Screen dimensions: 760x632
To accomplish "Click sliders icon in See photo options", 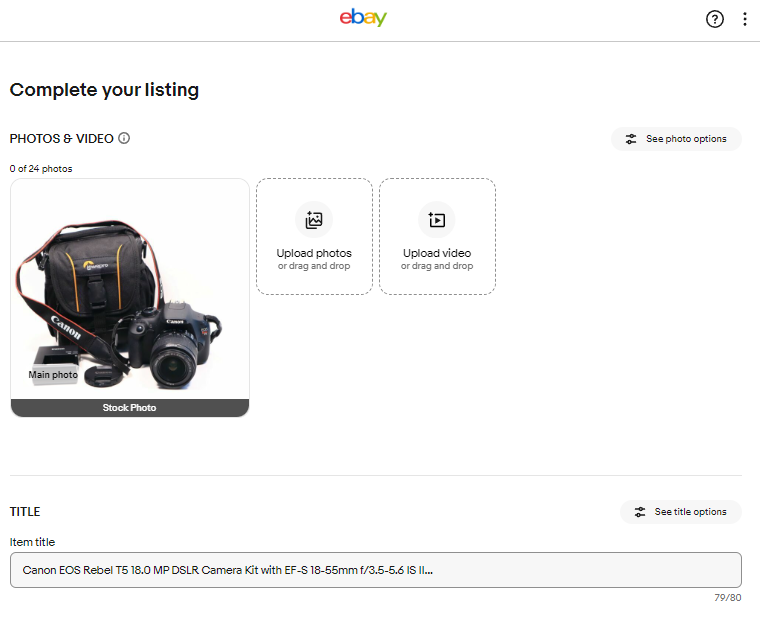I will tap(631, 139).
